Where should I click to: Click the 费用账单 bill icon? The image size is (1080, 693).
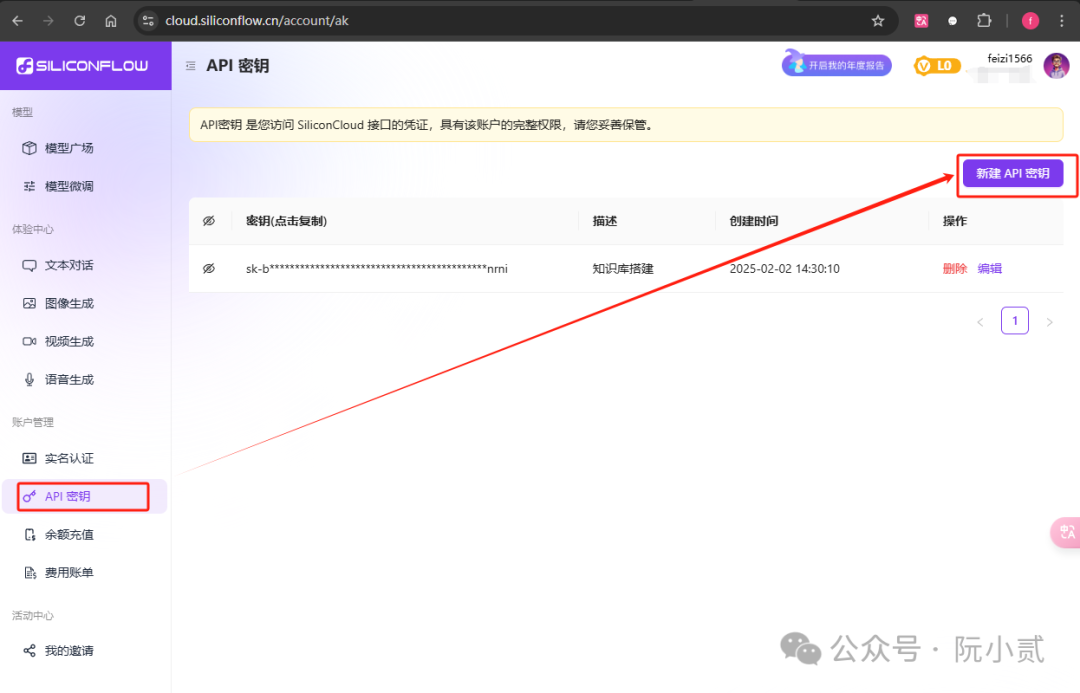pos(29,572)
